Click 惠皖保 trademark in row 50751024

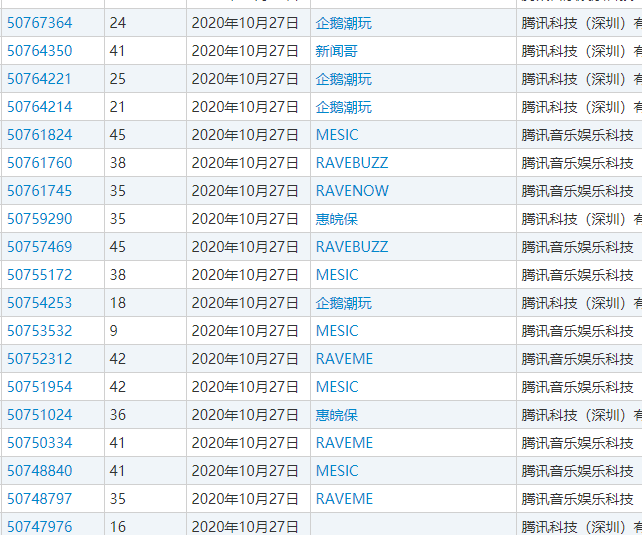pyautogui.click(x=337, y=415)
